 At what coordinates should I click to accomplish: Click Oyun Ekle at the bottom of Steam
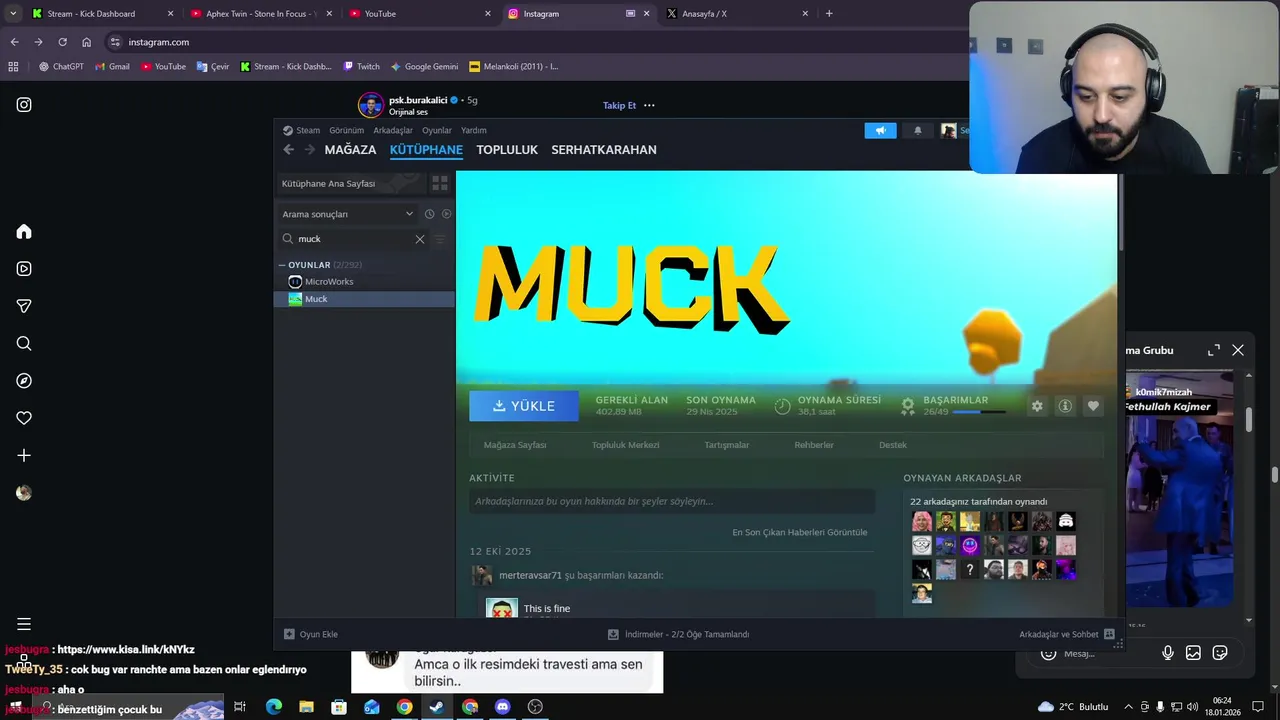[311, 634]
